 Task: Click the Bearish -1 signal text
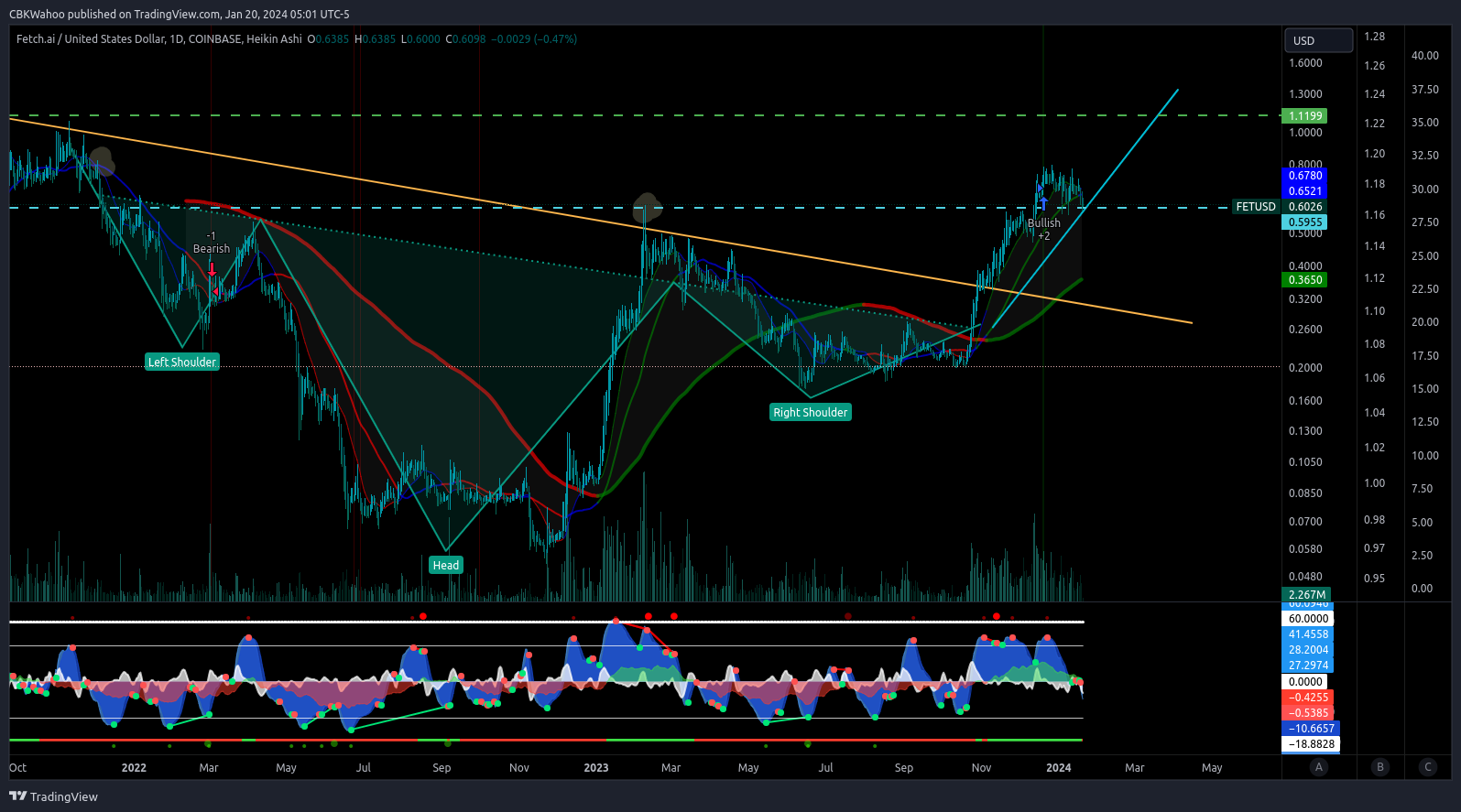212,243
